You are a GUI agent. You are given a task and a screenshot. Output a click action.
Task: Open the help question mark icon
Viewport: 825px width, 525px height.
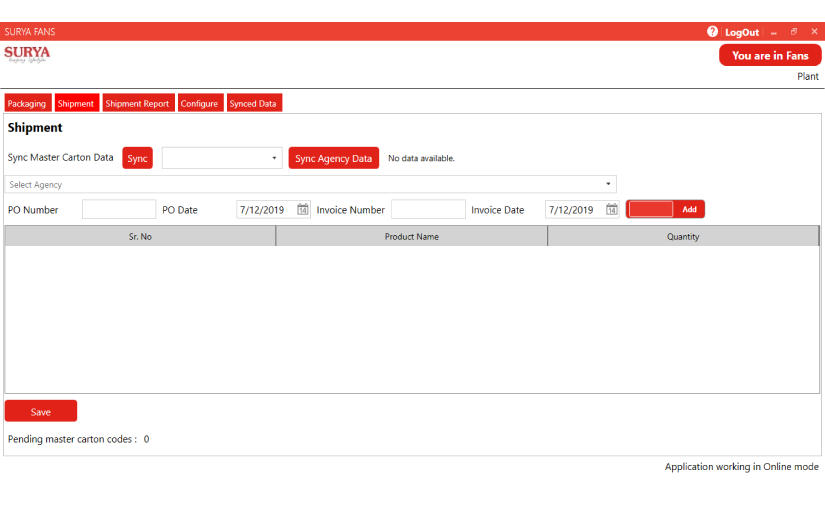click(712, 32)
